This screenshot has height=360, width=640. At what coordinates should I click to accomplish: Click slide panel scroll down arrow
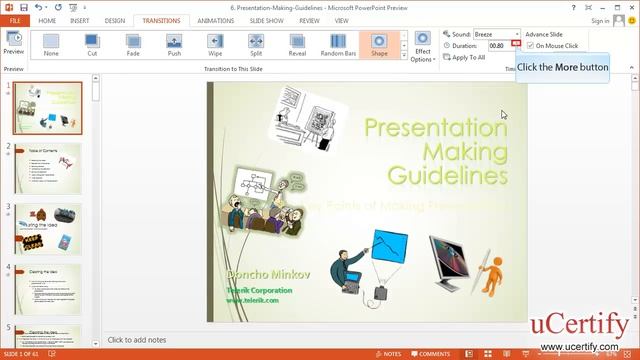pos(96,344)
